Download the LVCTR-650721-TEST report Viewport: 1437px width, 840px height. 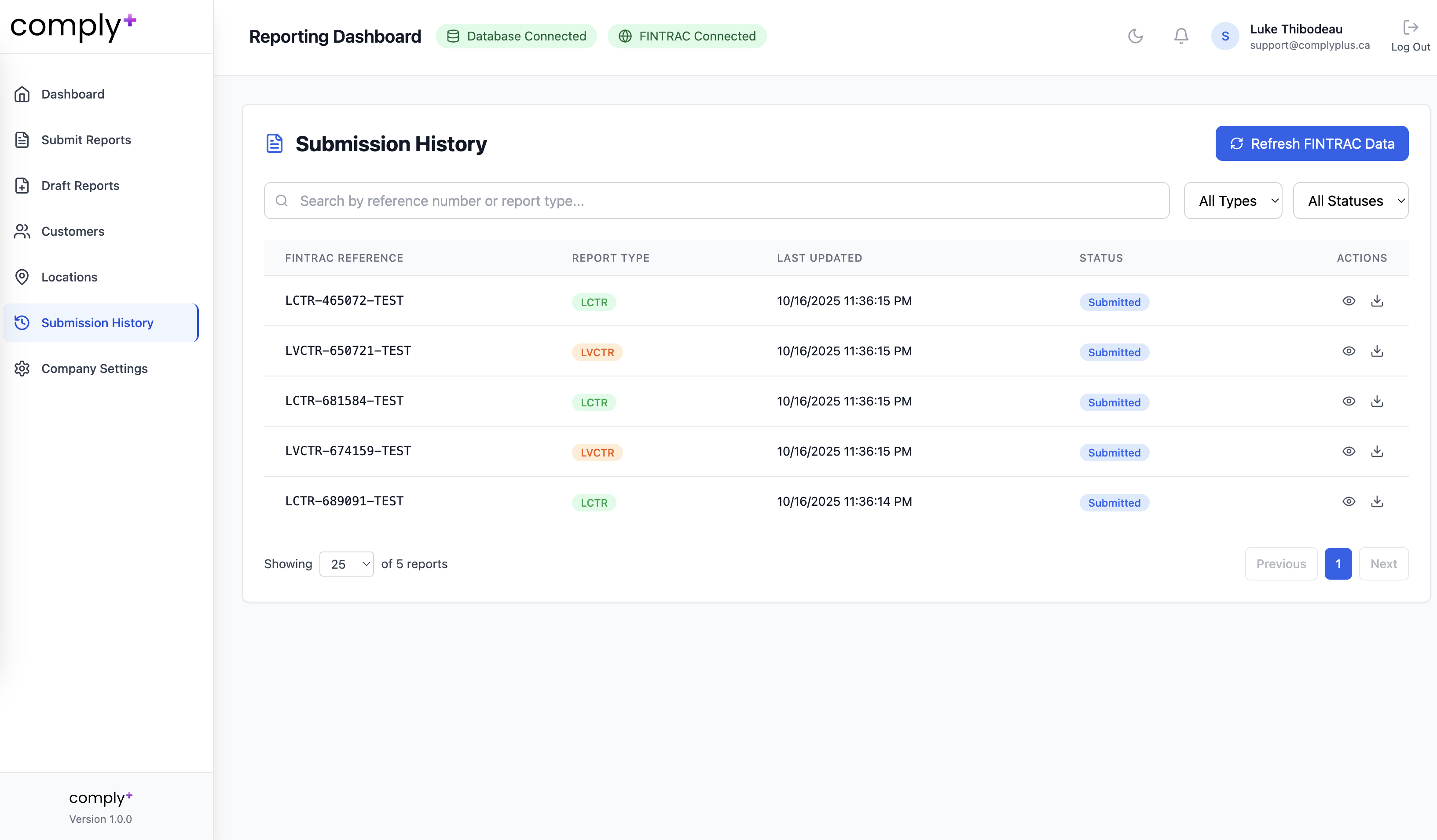pyautogui.click(x=1377, y=351)
